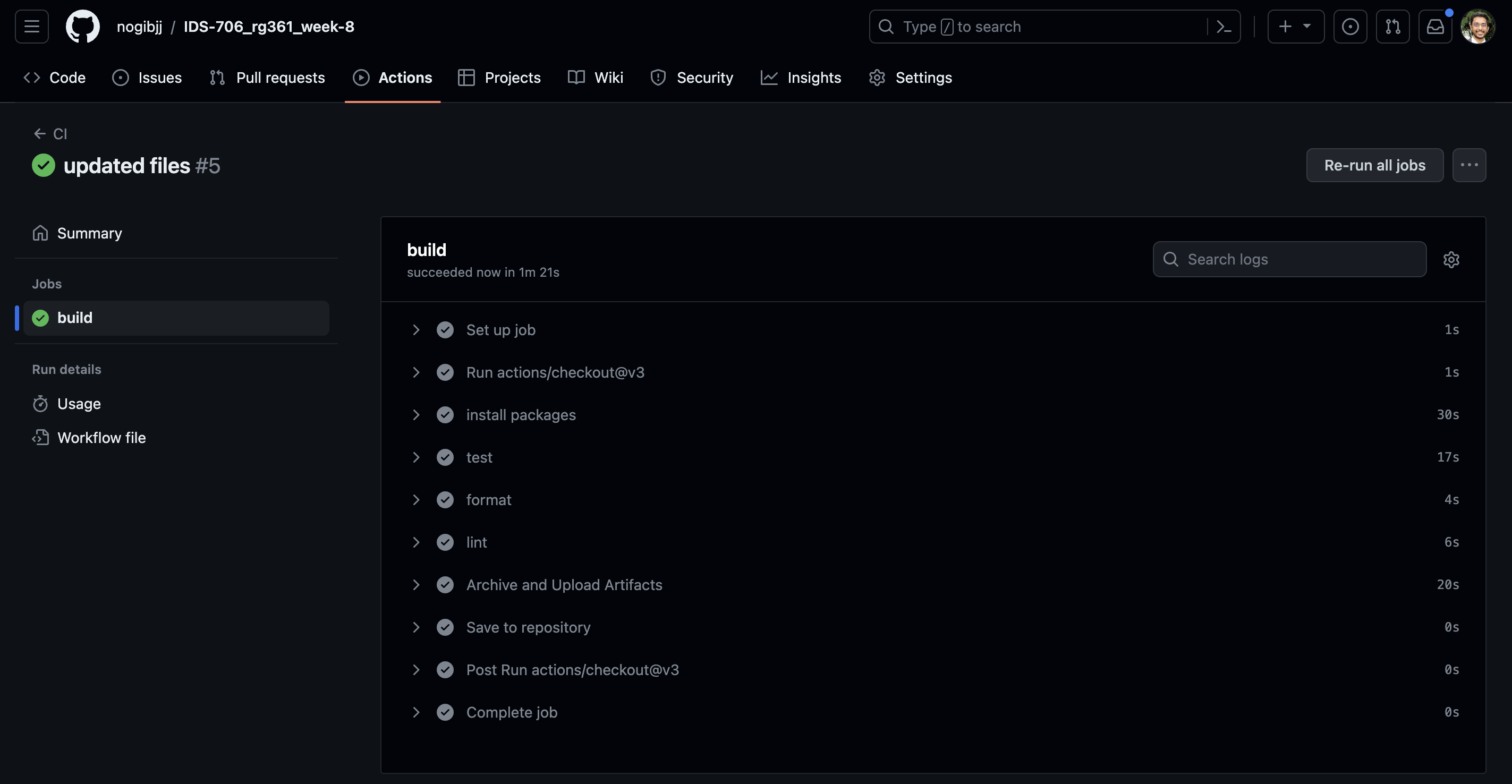1512x784 pixels.
Task: Open the Workflow file link
Action: point(101,438)
